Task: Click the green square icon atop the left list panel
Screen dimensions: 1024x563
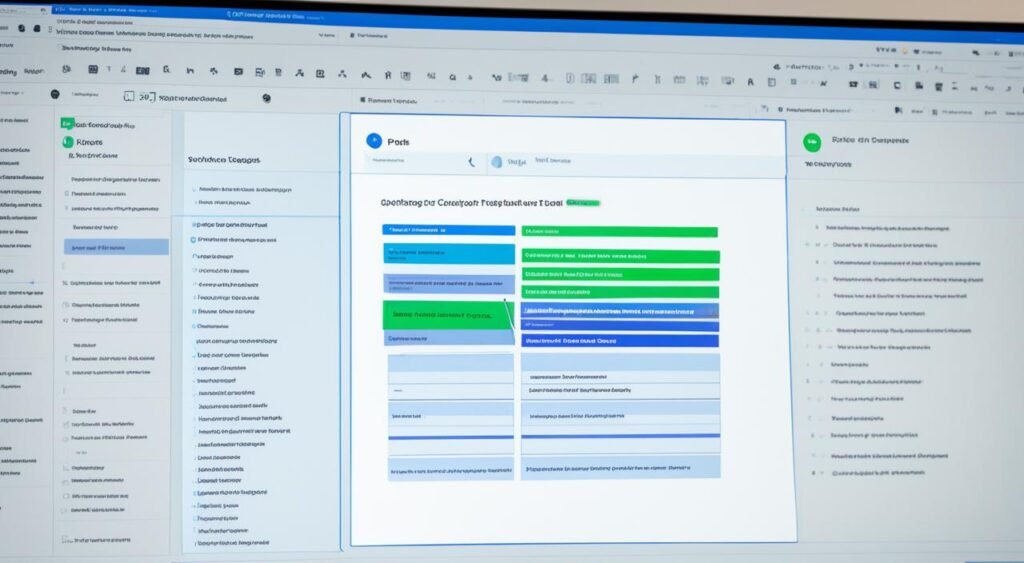Action: (x=67, y=123)
